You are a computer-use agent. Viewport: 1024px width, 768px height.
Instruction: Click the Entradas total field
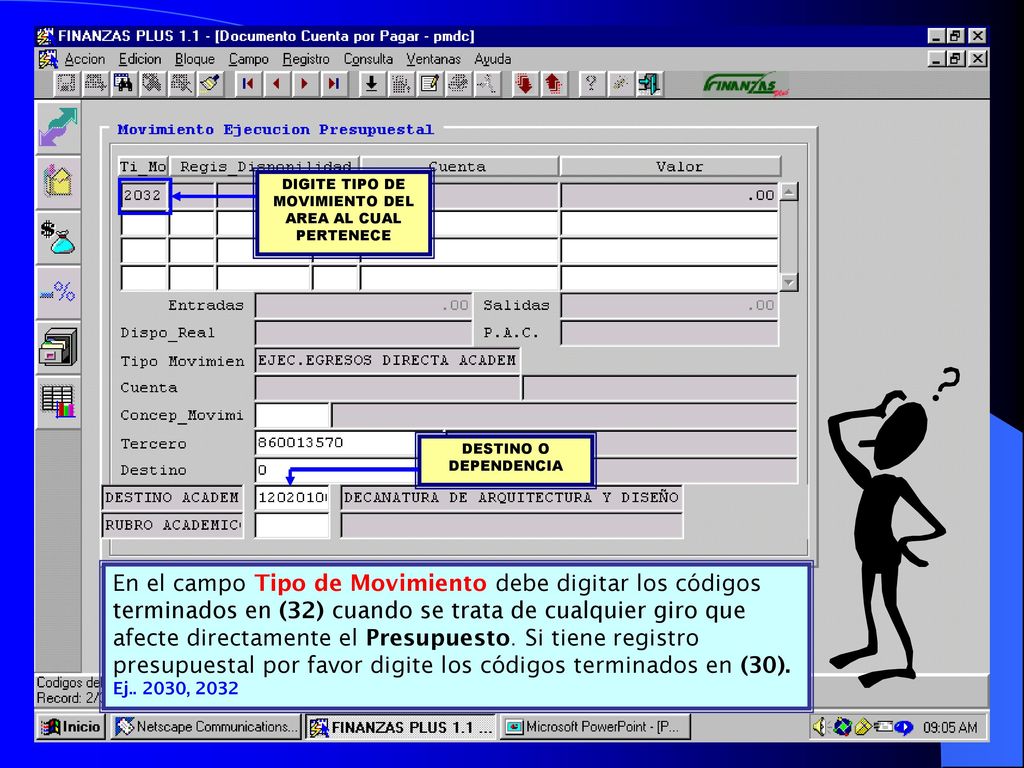click(363, 306)
